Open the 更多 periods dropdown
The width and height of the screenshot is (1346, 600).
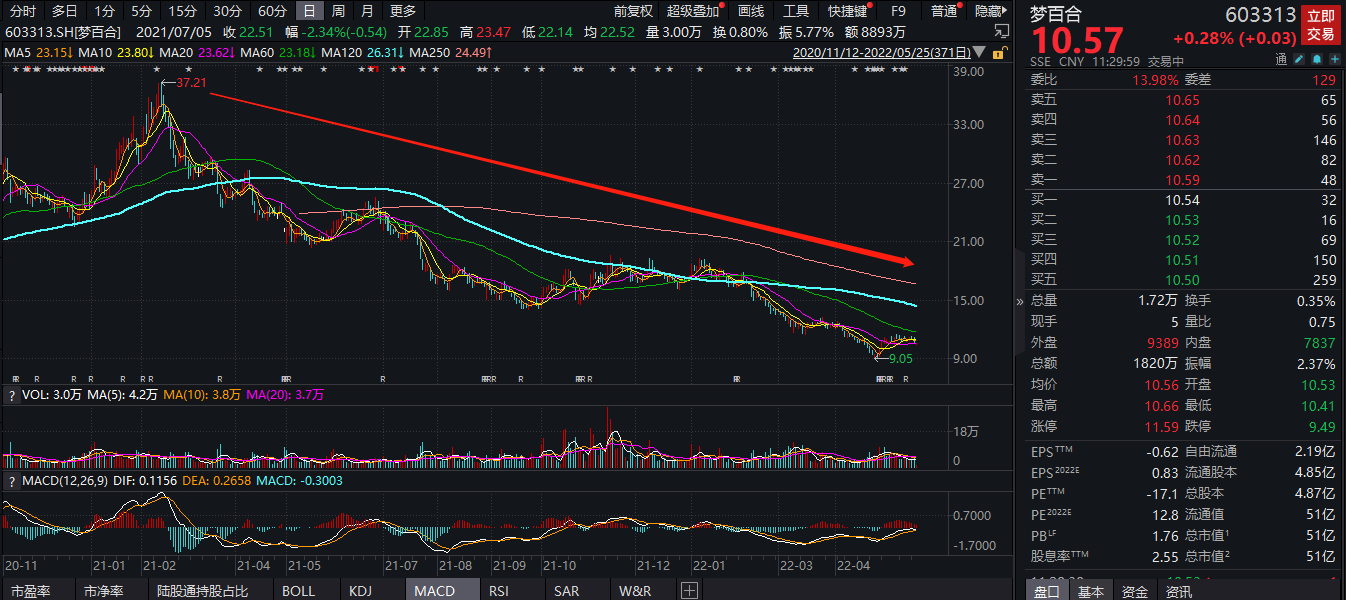pyautogui.click(x=402, y=11)
